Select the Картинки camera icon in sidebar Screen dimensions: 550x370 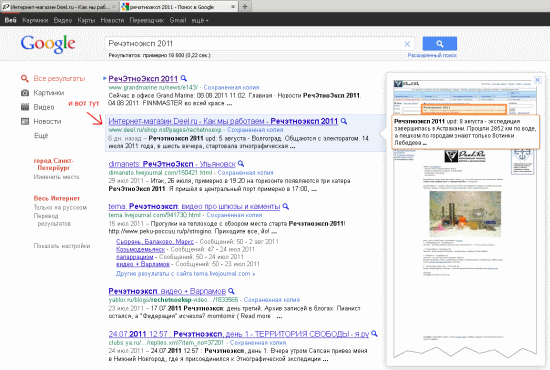[25, 93]
